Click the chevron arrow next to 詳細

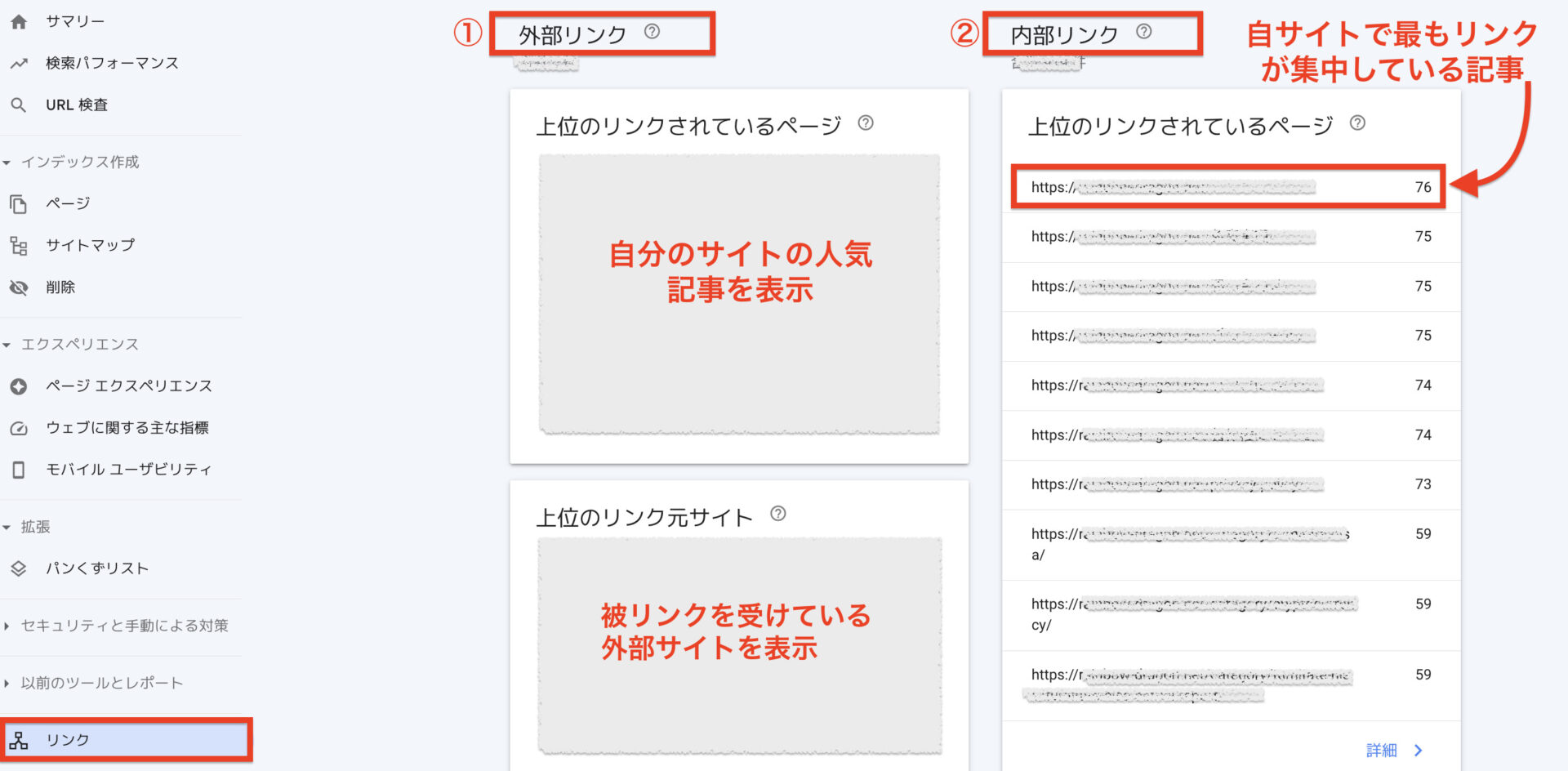[1419, 751]
